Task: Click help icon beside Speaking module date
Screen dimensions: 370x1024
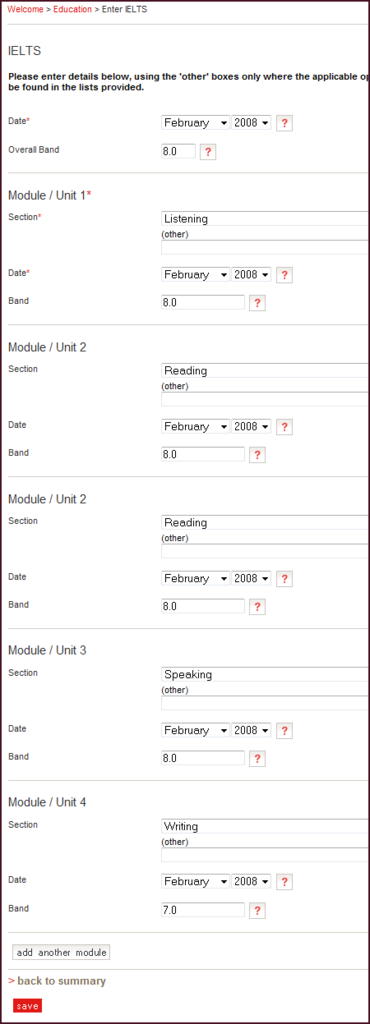Action: [285, 731]
